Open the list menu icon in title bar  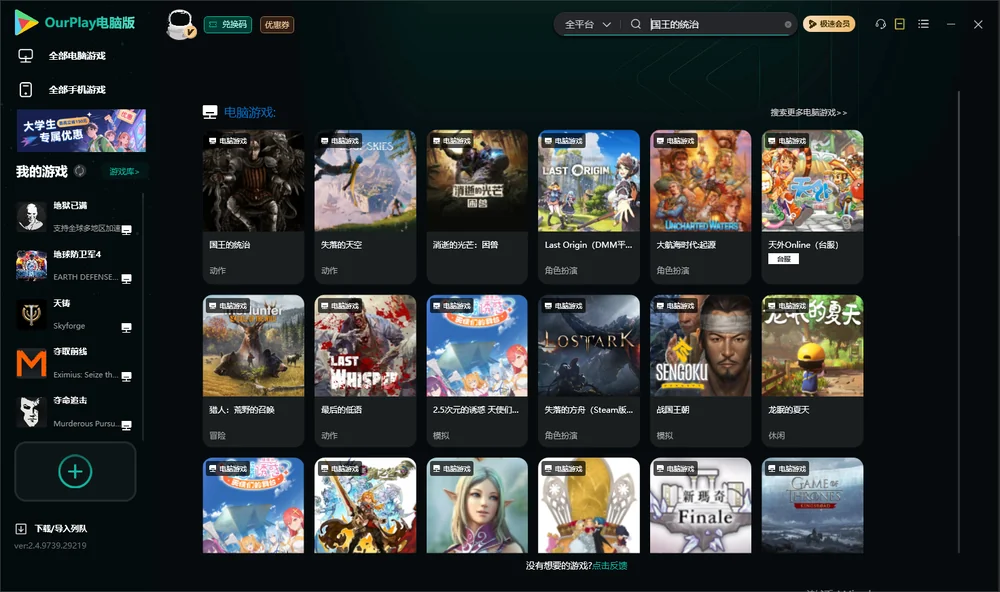click(923, 24)
